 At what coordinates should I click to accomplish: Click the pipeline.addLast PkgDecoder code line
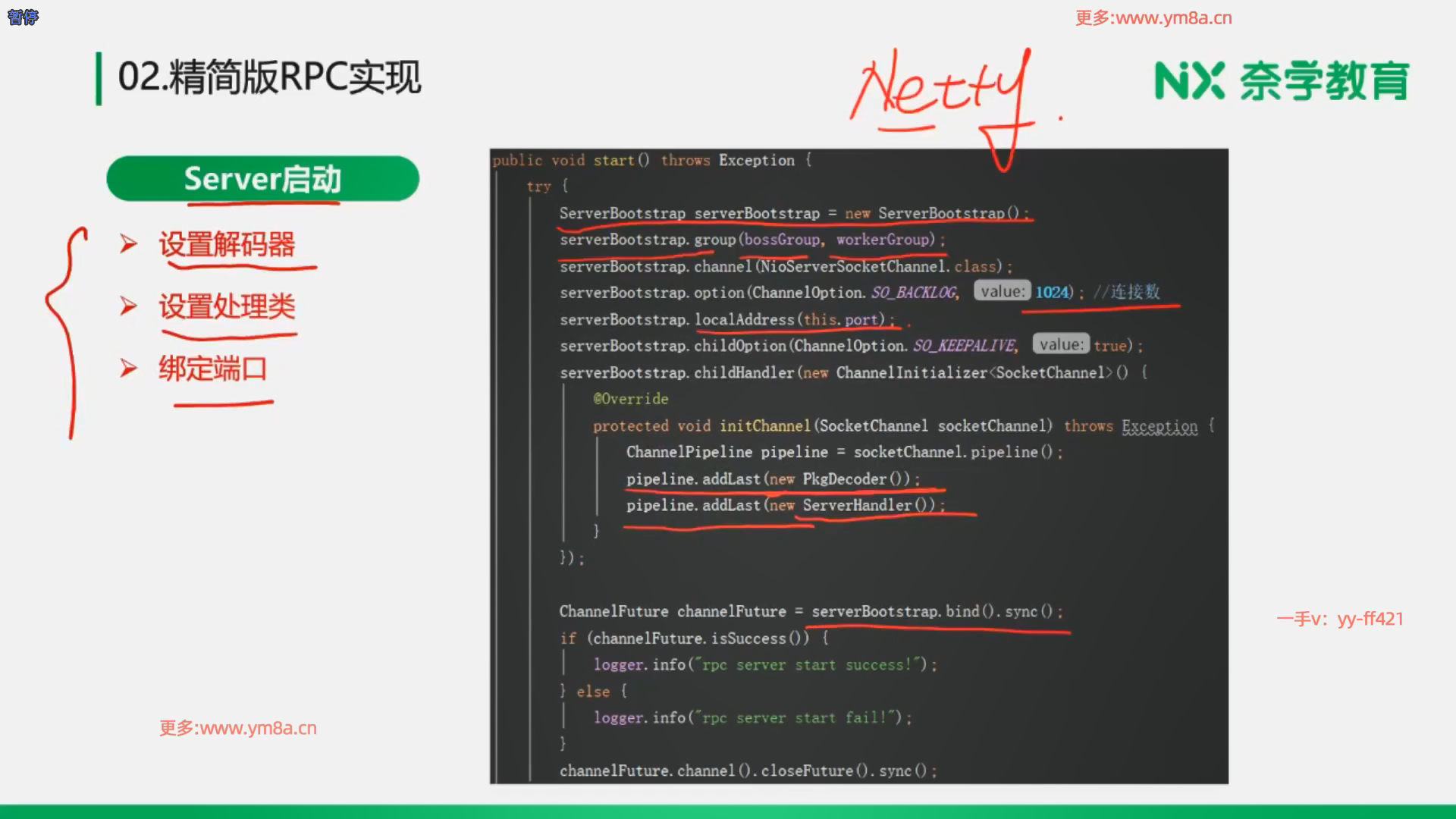[x=772, y=479]
